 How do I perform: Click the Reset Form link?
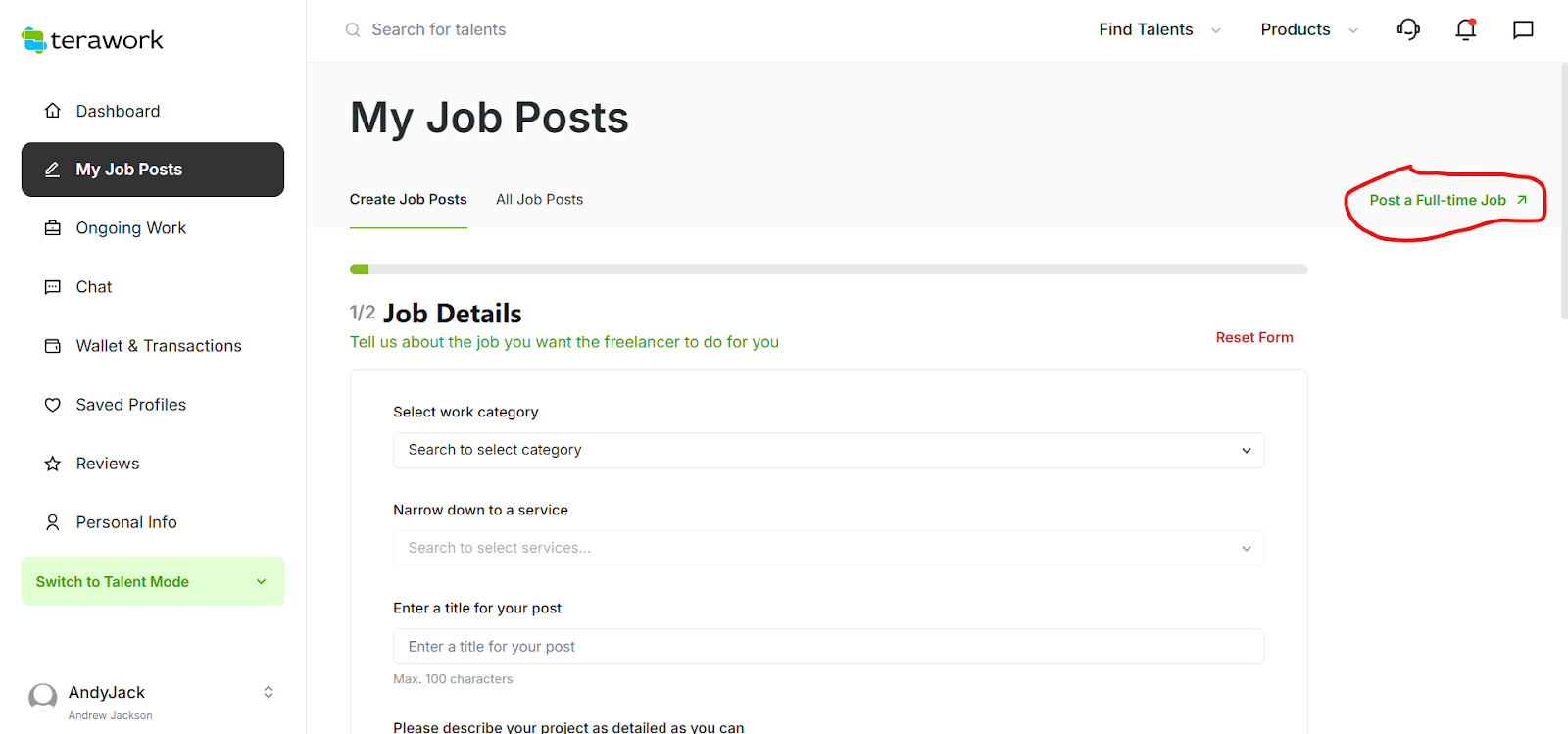tap(1253, 337)
